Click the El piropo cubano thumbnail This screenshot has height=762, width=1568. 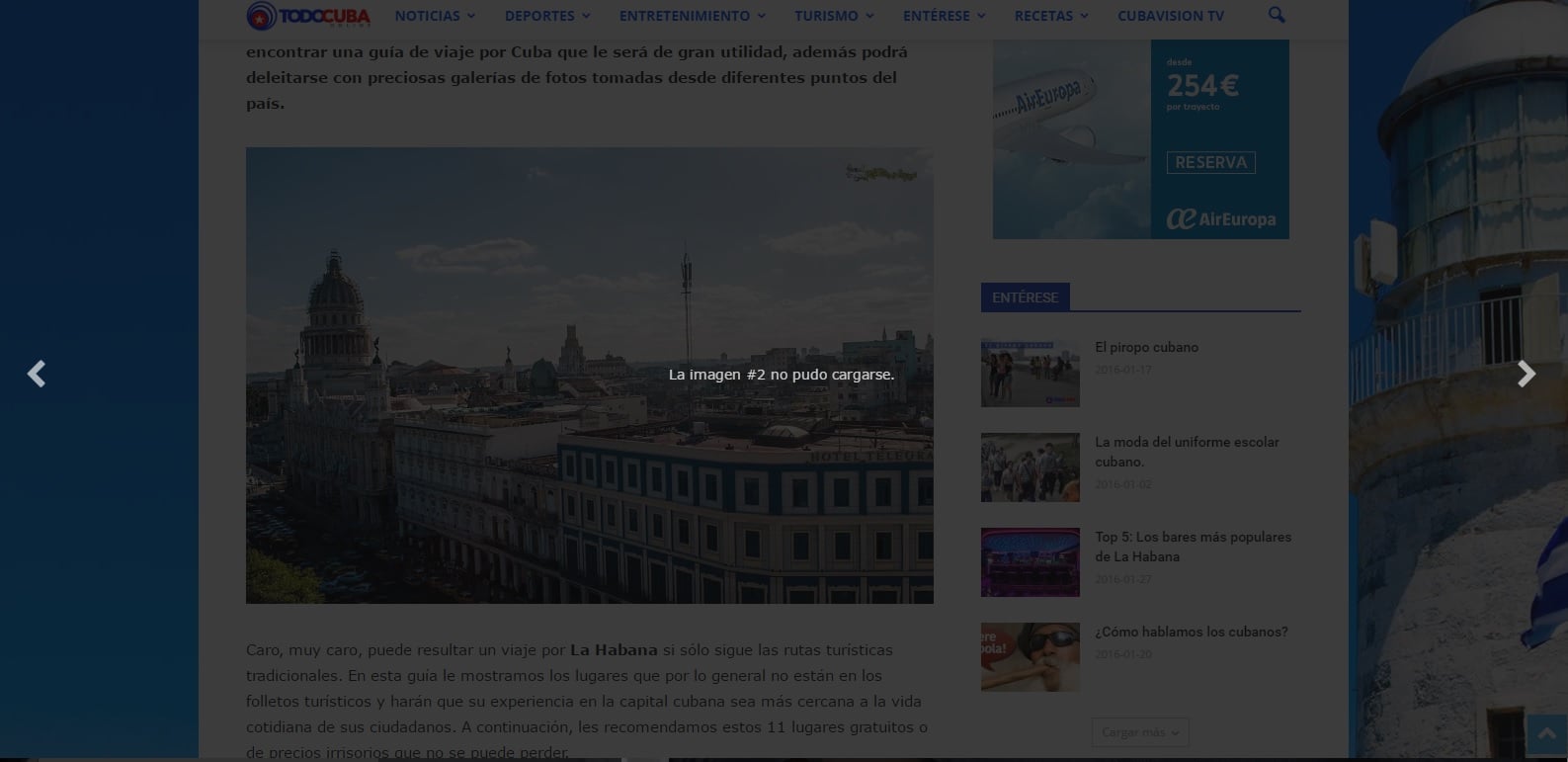(1031, 373)
